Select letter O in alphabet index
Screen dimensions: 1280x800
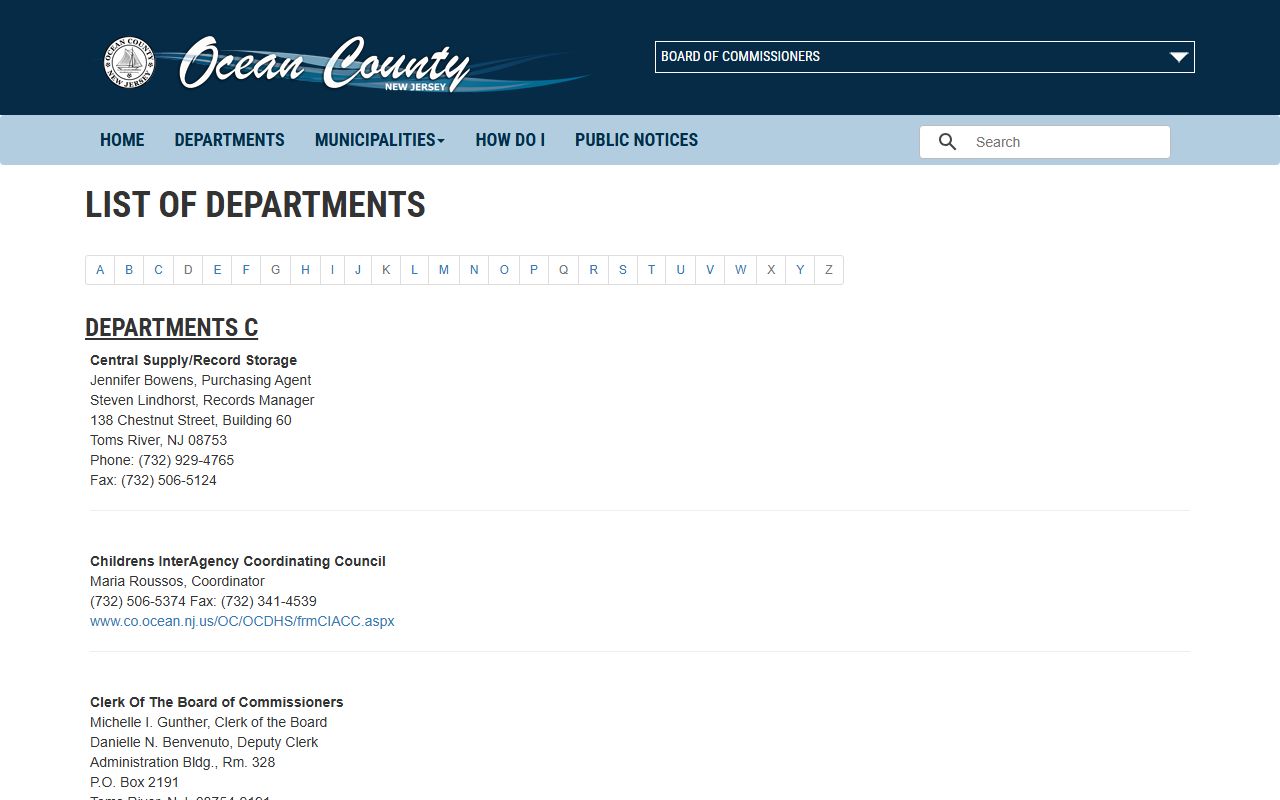[504, 270]
